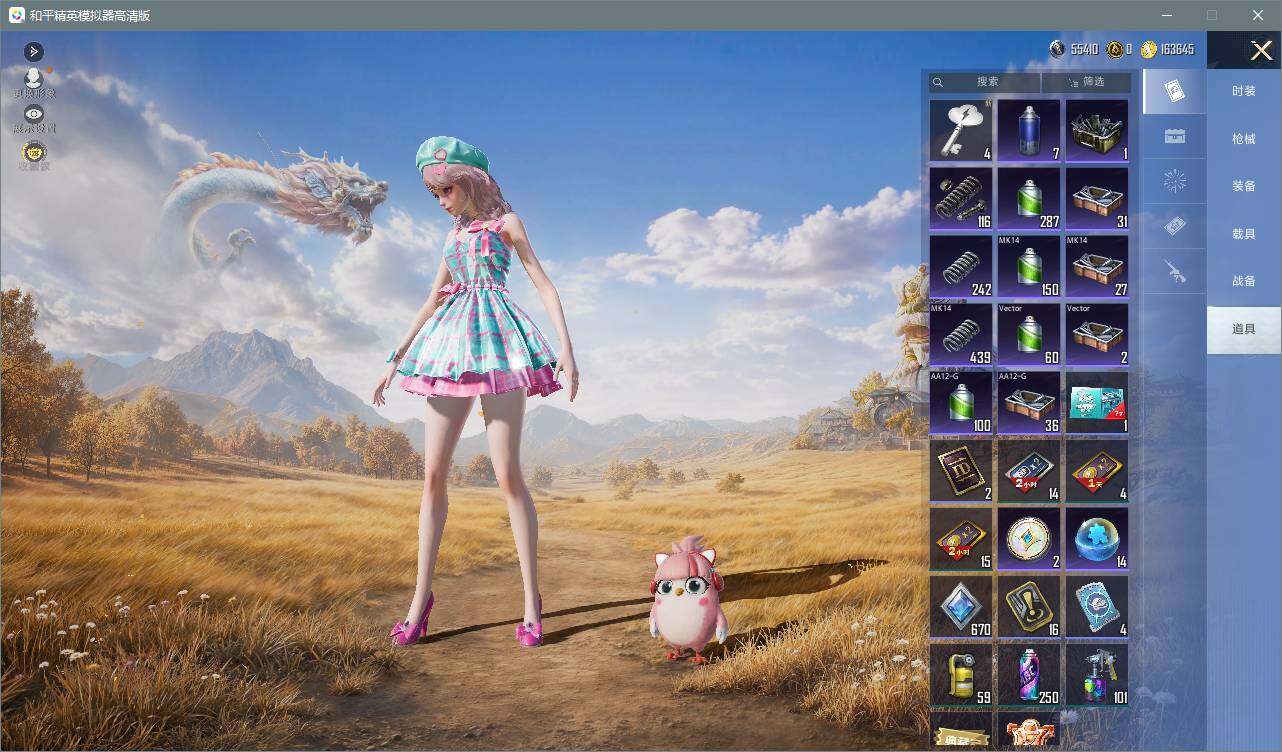
Task: Select the chest subcategory icon
Action: [1175, 137]
